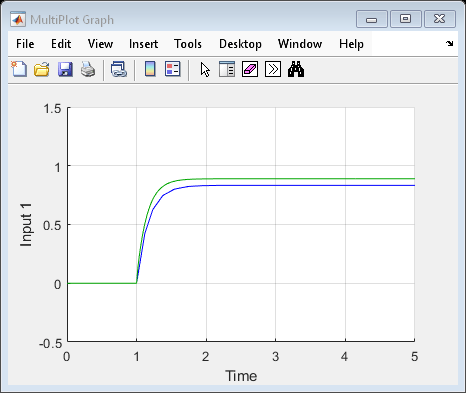
Task: Save the figure using the floppy disk icon
Action: pos(65,69)
